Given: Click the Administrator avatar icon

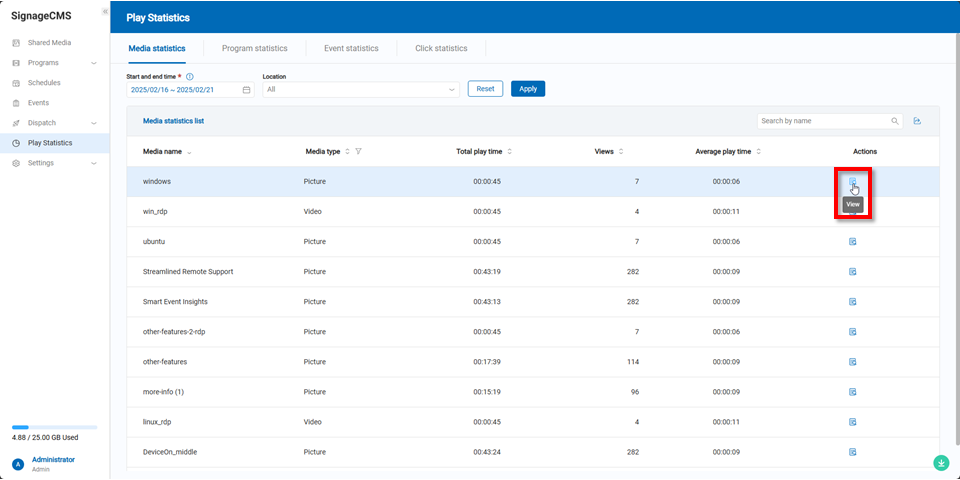Looking at the screenshot, I should tap(18, 464).
